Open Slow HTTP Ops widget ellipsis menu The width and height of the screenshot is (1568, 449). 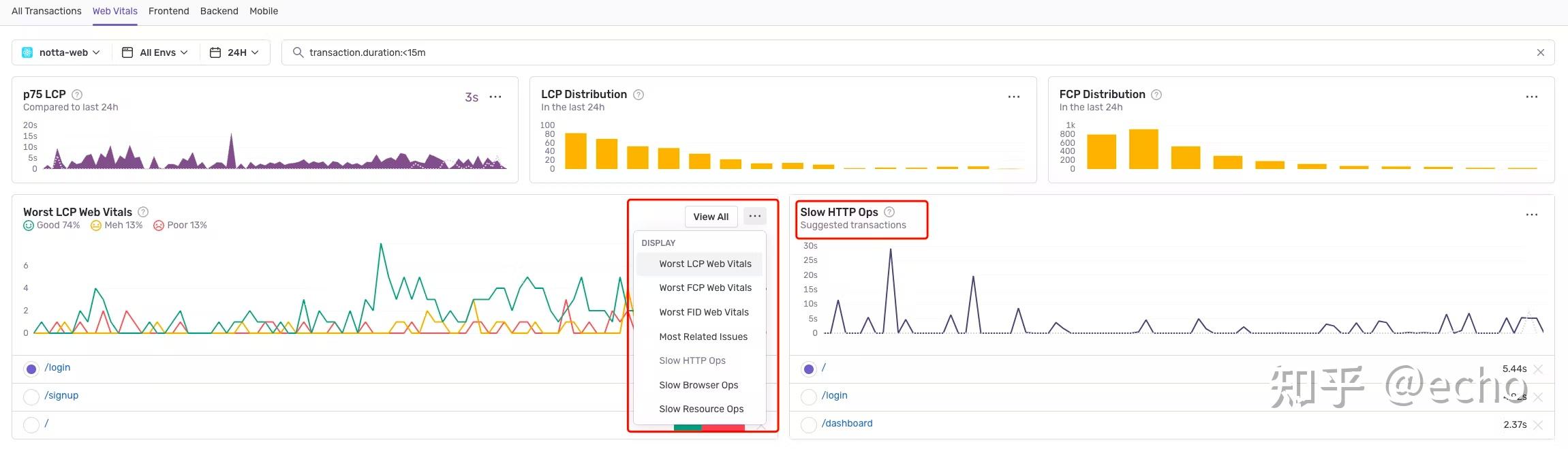click(1532, 215)
